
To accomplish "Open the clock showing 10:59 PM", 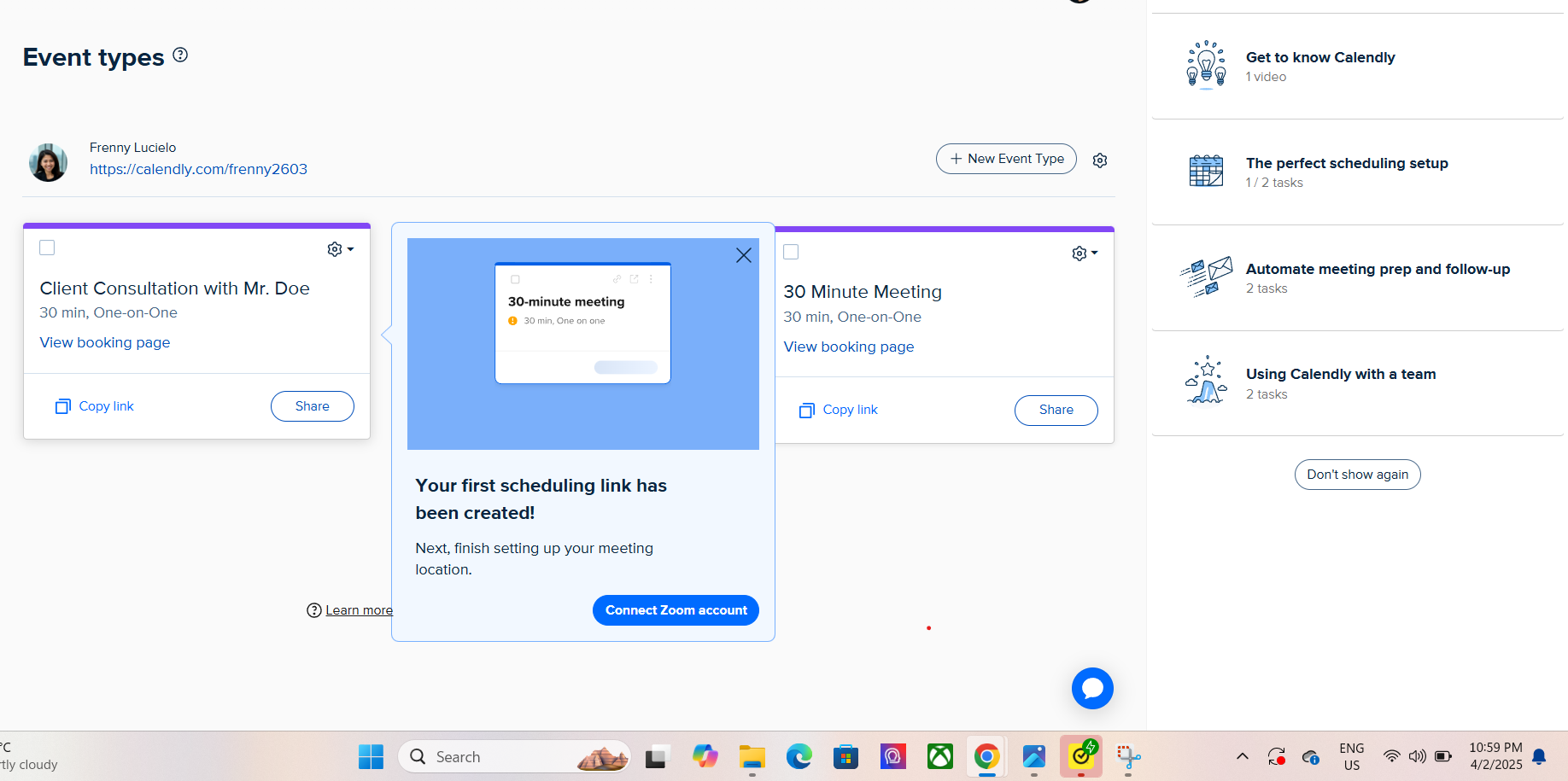I will (1495, 756).
